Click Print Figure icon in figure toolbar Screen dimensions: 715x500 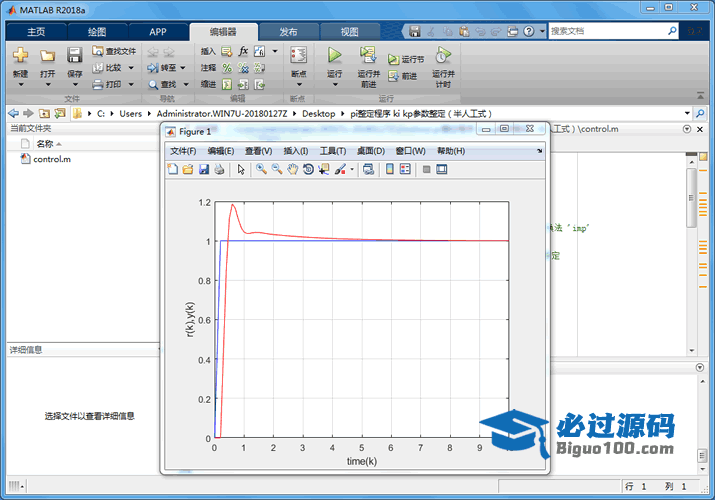[x=219, y=170]
